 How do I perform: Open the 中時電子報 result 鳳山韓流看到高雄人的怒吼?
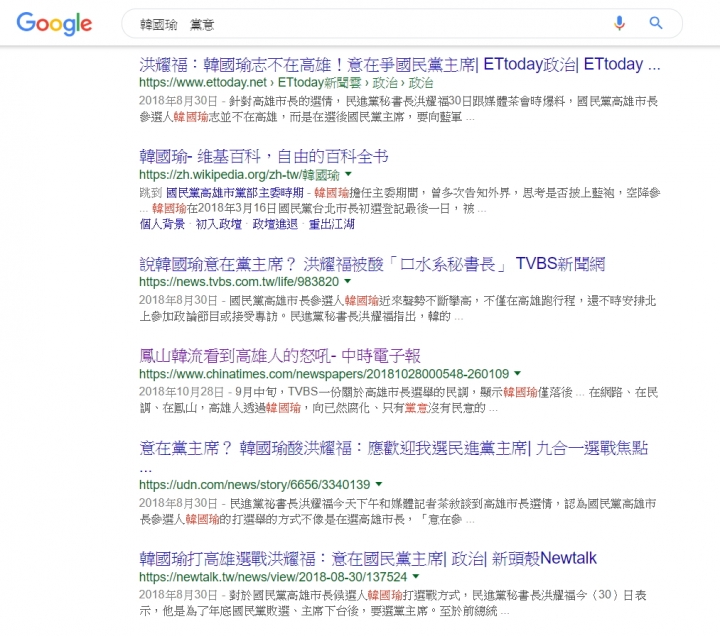[280, 356]
